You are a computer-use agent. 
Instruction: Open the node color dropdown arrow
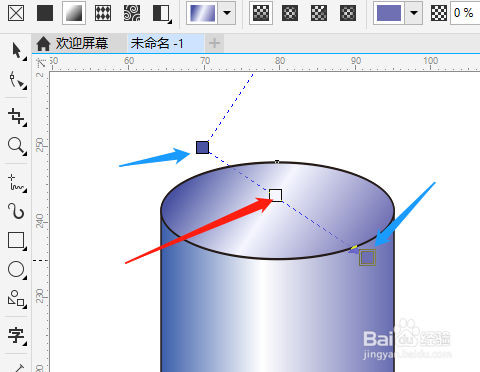pyautogui.click(x=414, y=13)
